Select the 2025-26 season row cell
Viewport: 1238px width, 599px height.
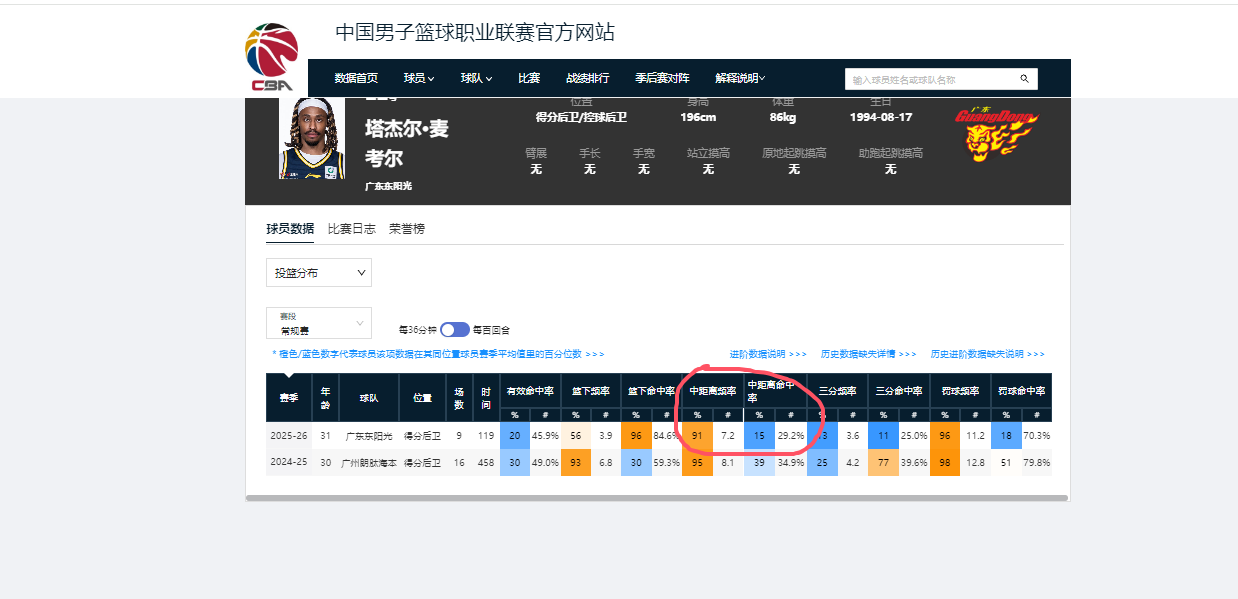[289, 436]
